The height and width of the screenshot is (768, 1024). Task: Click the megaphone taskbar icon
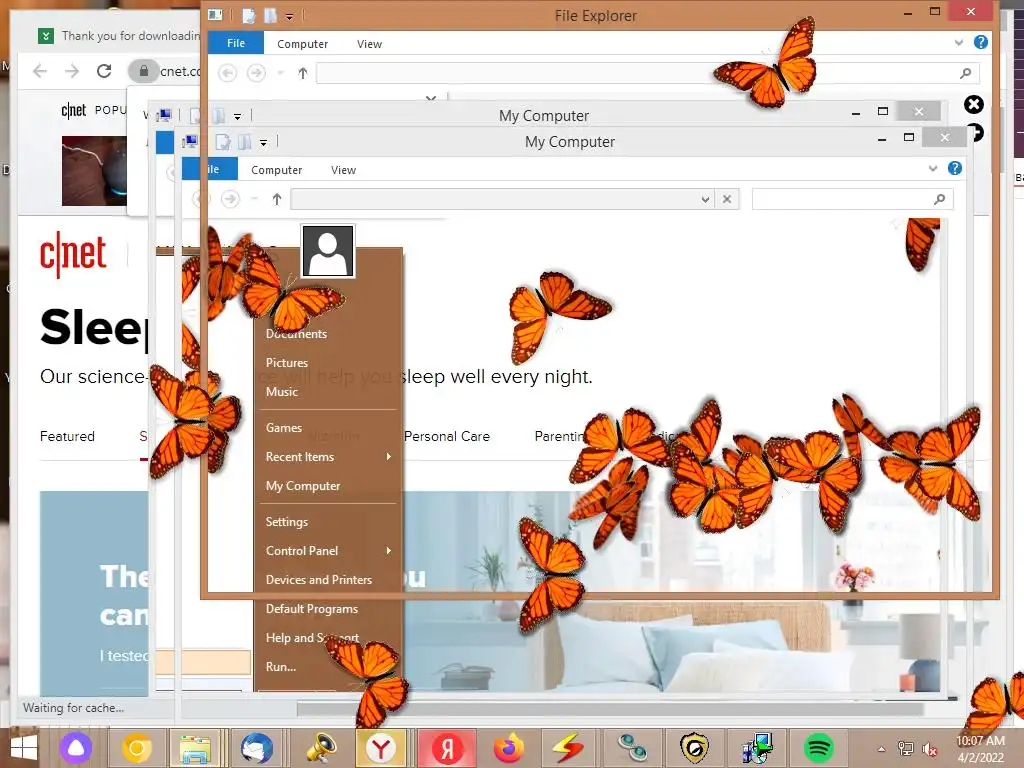pos(320,748)
